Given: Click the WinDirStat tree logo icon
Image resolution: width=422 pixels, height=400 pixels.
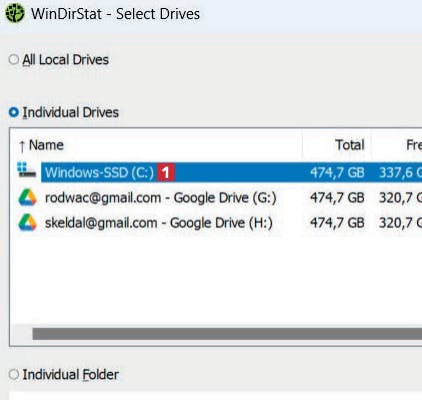Looking at the screenshot, I should point(15,14).
